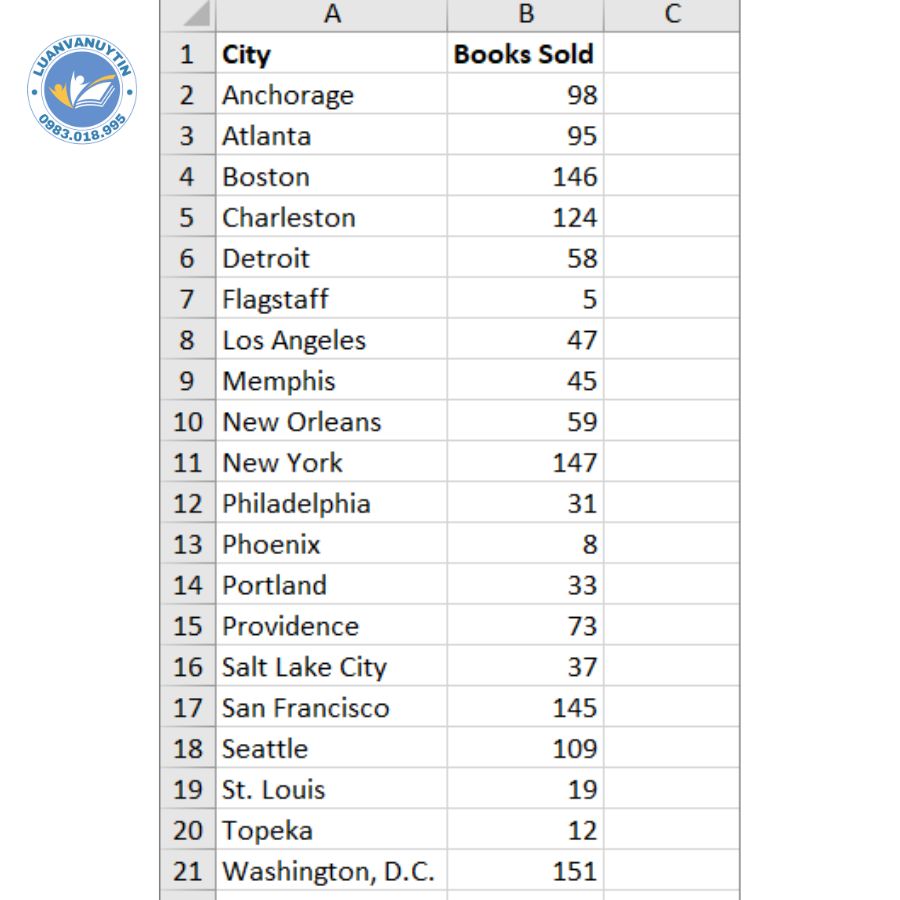This screenshot has height=900, width=900.
Task: Select row 21 header
Action: point(187,871)
